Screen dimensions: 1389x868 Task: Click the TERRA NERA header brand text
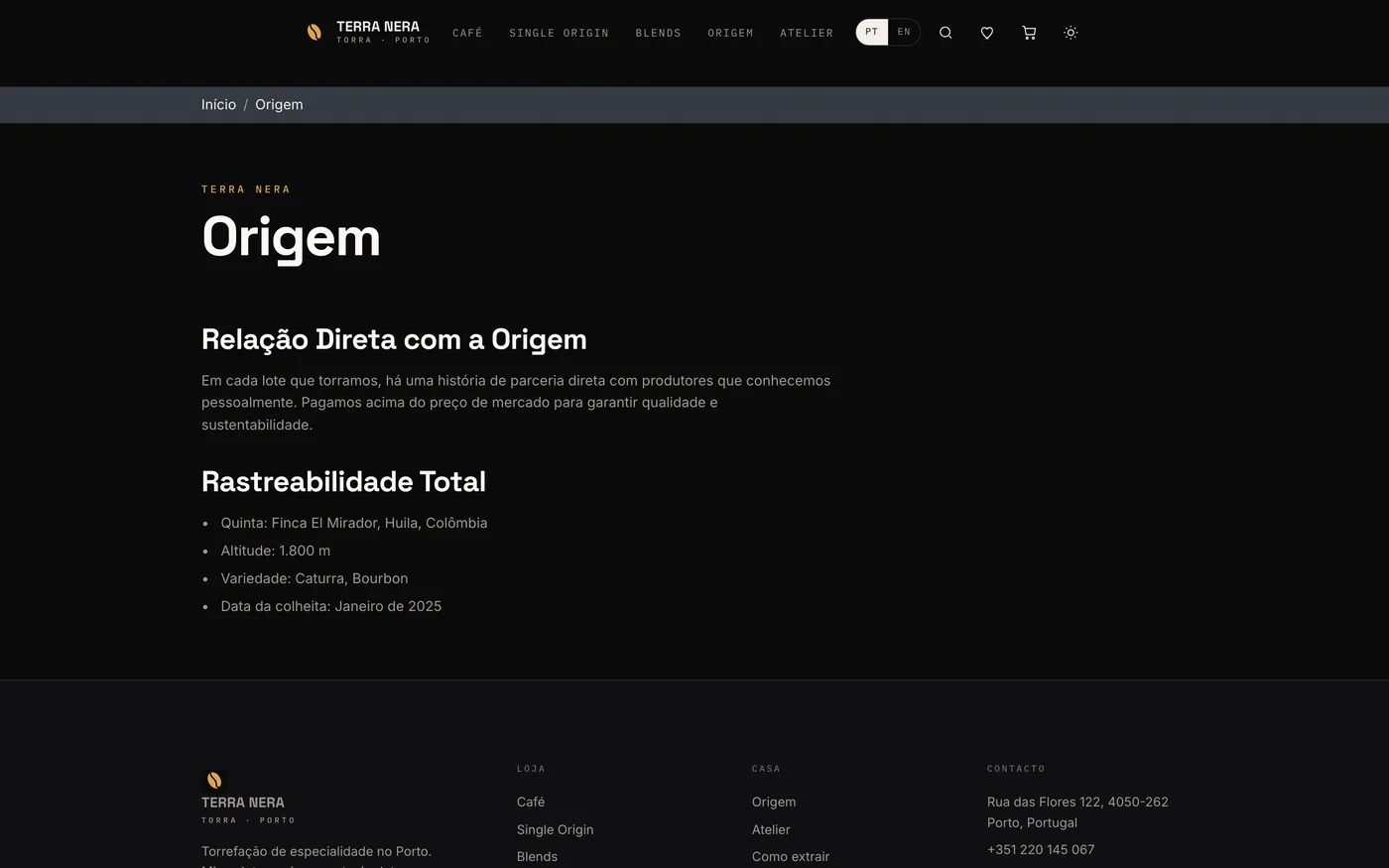(378, 27)
